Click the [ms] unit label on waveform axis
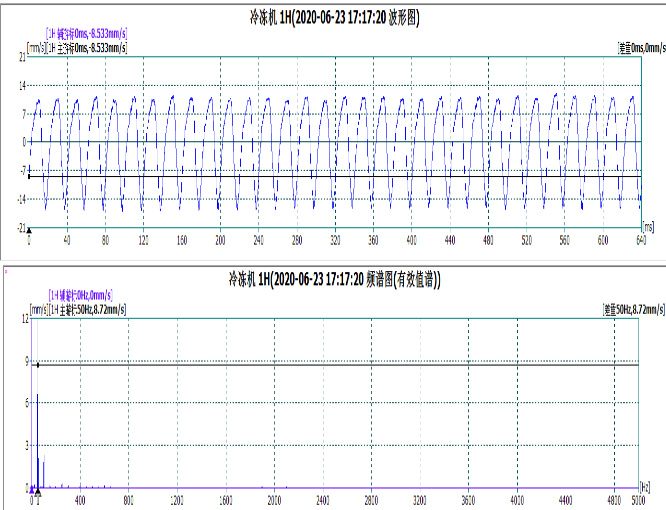The height and width of the screenshot is (510, 666). point(648,229)
